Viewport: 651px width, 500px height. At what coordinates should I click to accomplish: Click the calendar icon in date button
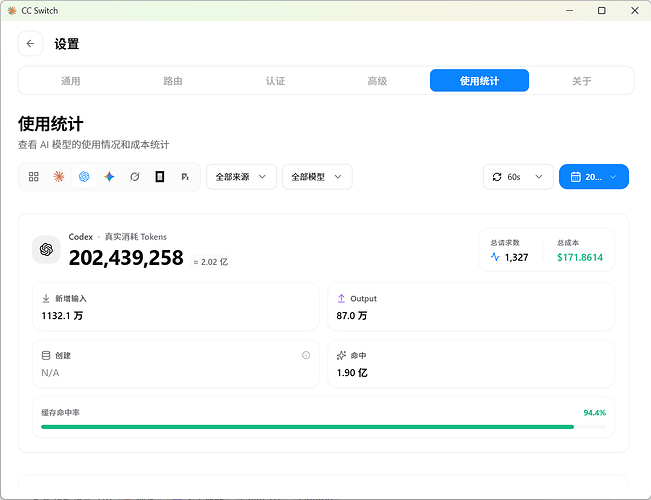pos(575,177)
